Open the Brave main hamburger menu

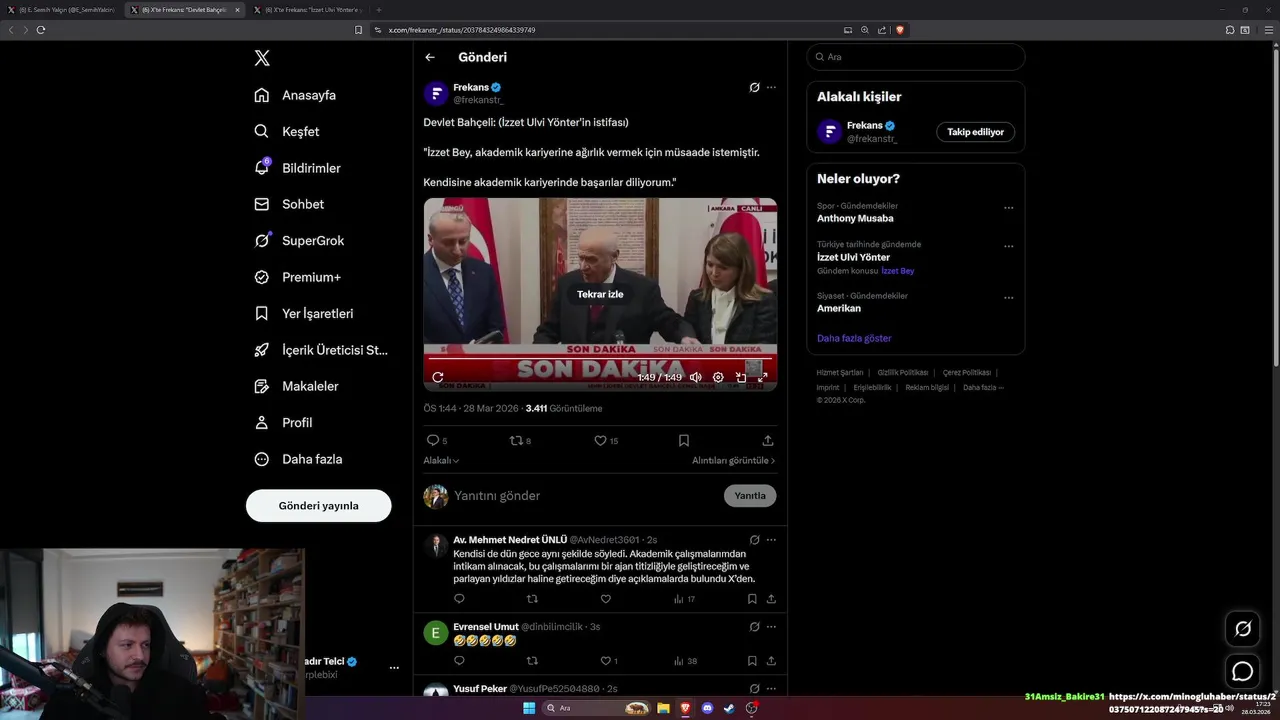point(1270,30)
